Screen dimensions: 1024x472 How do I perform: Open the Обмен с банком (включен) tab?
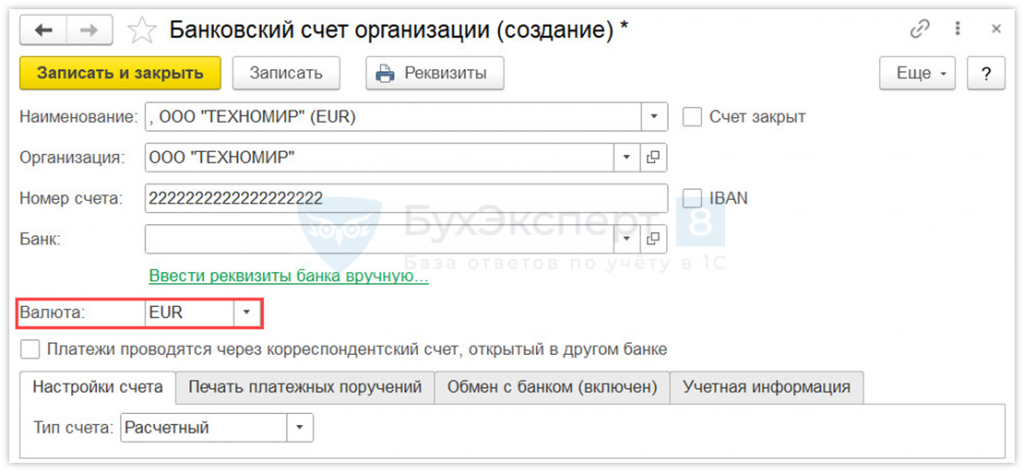(x=552, y=387)
